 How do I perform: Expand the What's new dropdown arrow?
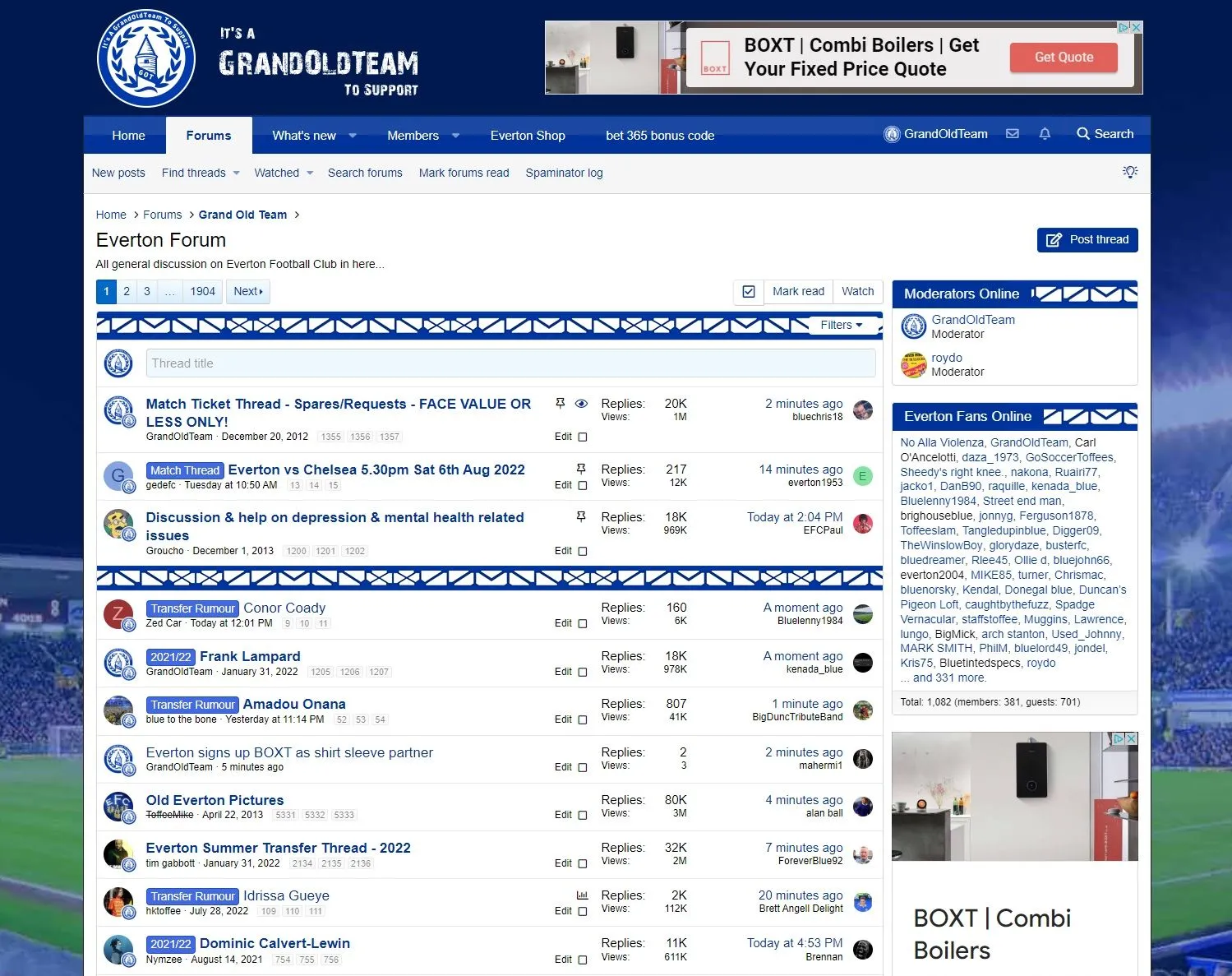[353, 136]
